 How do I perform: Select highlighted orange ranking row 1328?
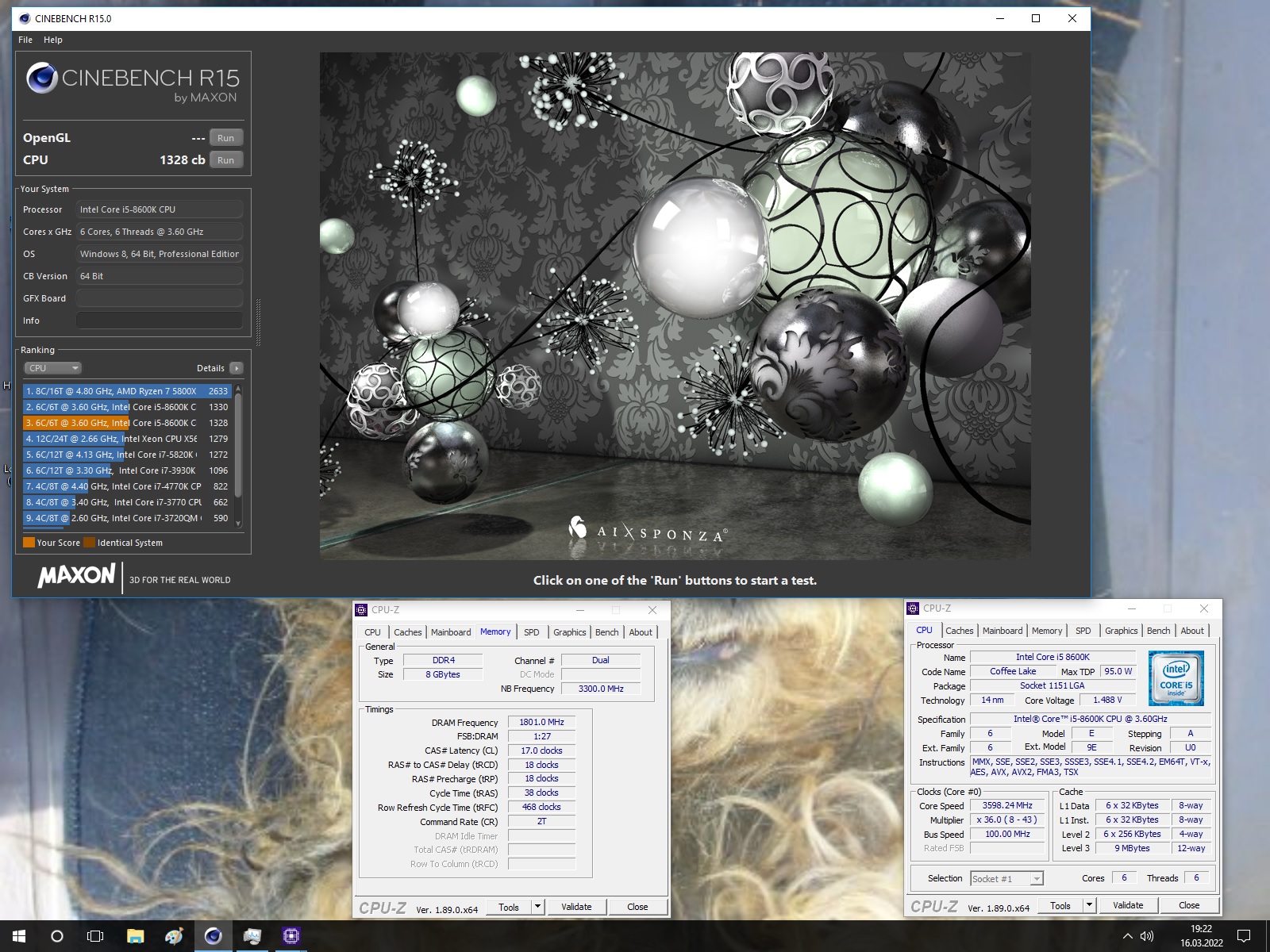click(127, 423)
